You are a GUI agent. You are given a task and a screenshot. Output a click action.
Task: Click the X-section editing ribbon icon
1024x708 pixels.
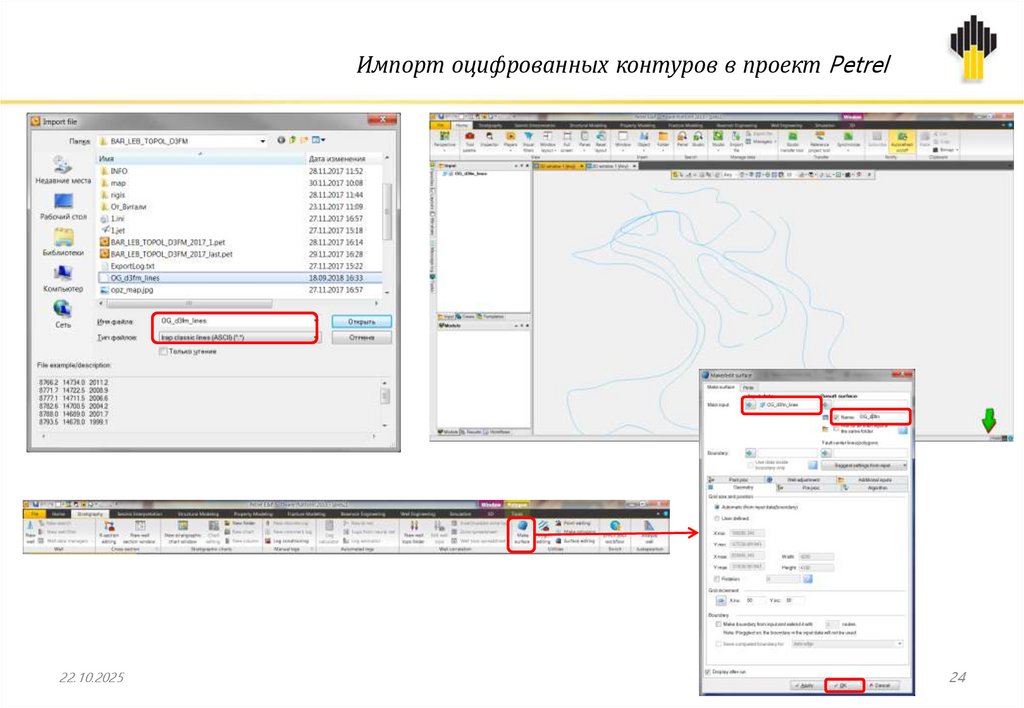[x=108, y=533]
